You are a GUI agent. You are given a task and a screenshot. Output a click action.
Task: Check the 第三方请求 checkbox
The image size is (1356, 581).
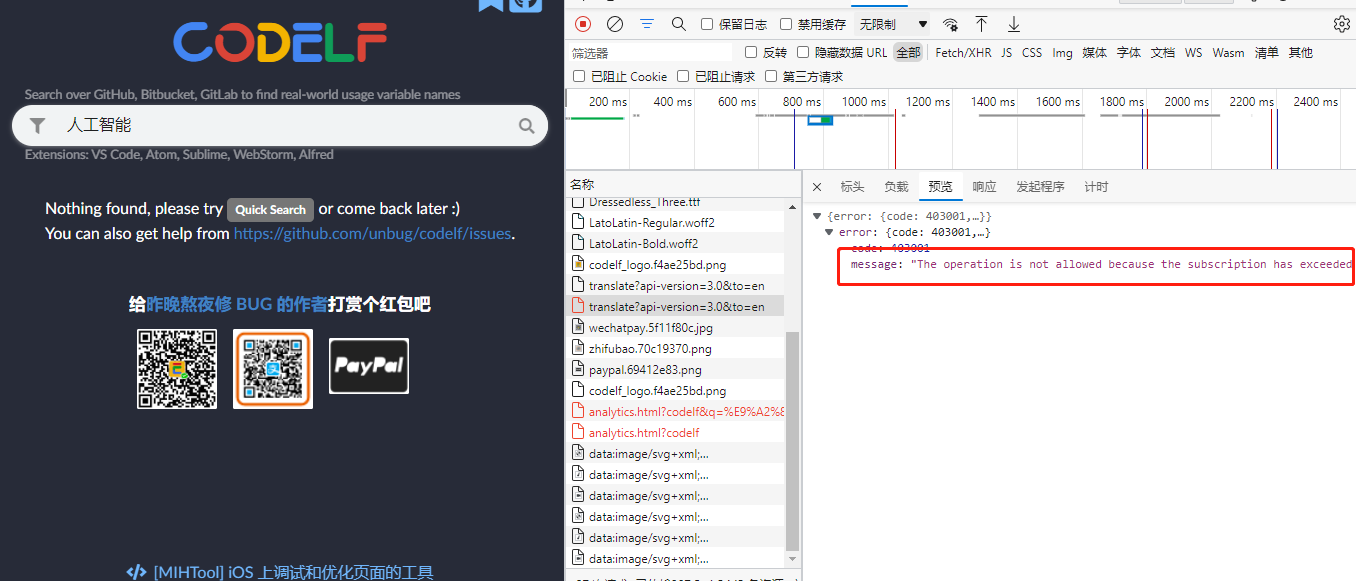771,76
